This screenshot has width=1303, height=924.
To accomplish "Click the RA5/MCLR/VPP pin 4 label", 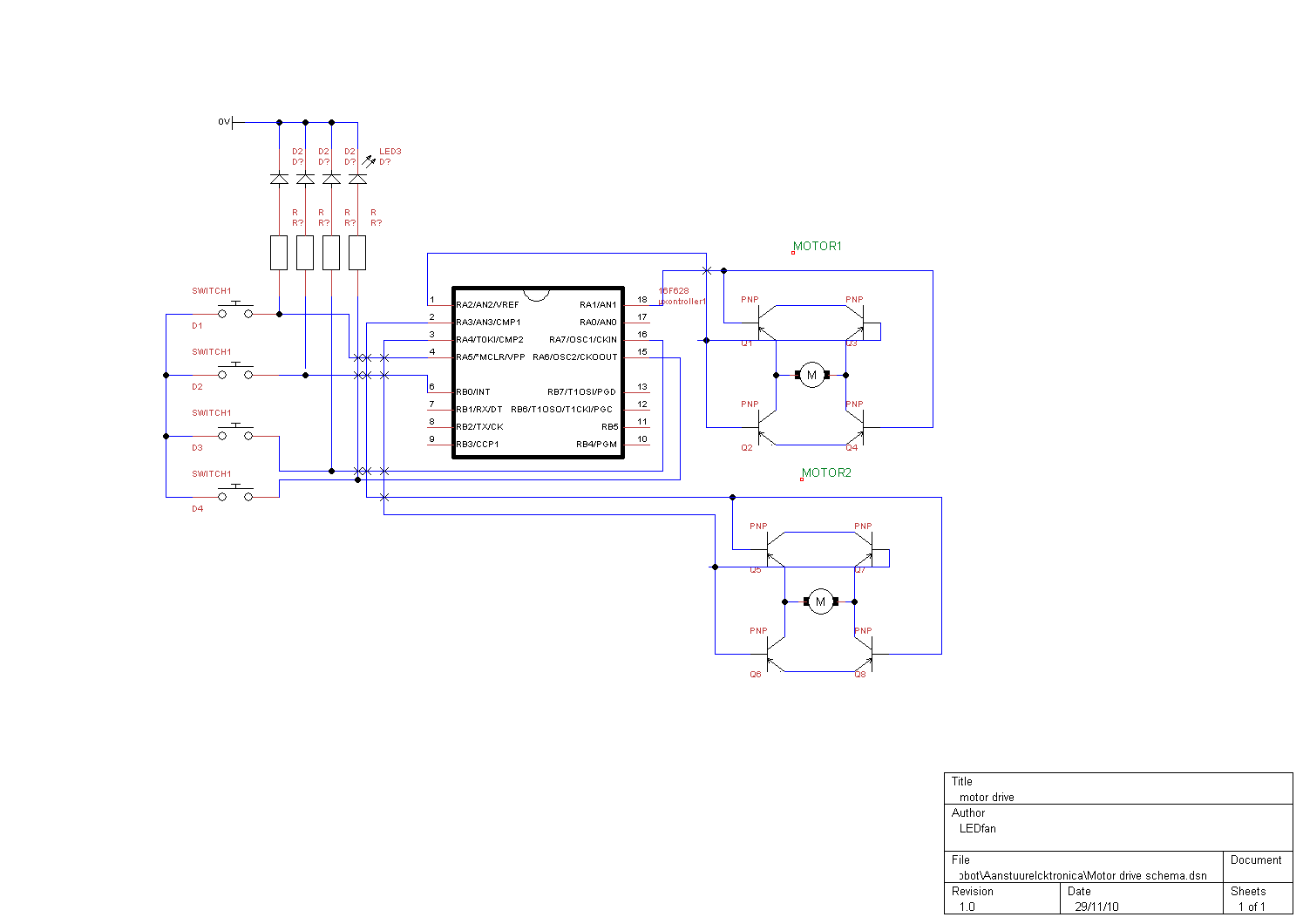I will 491,357.
